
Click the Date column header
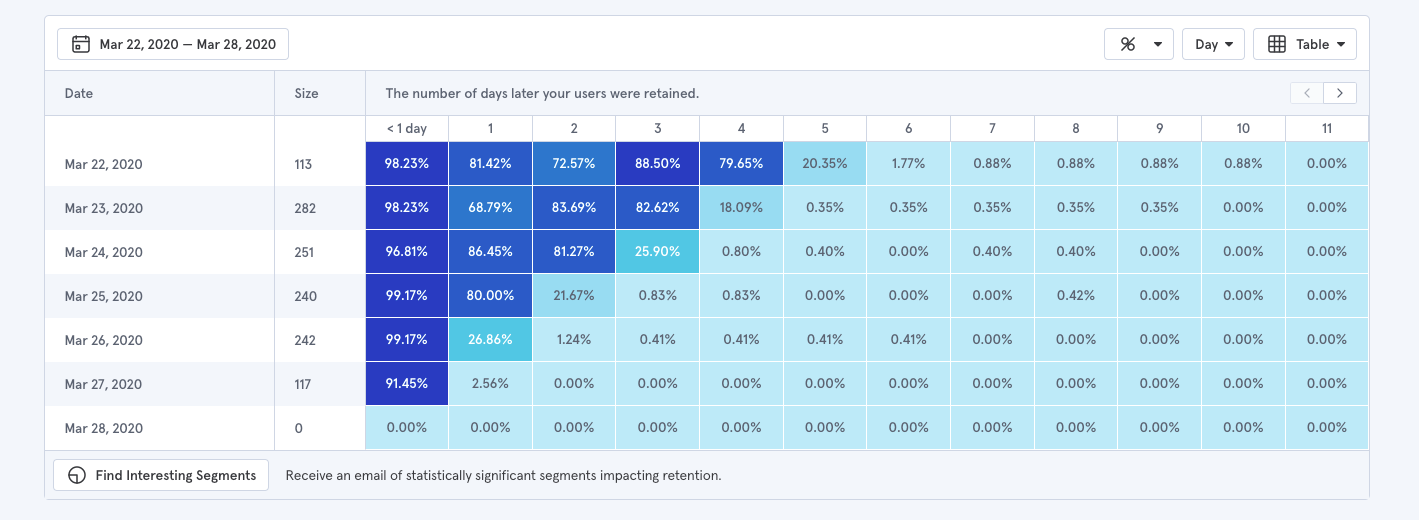(79, 93)
